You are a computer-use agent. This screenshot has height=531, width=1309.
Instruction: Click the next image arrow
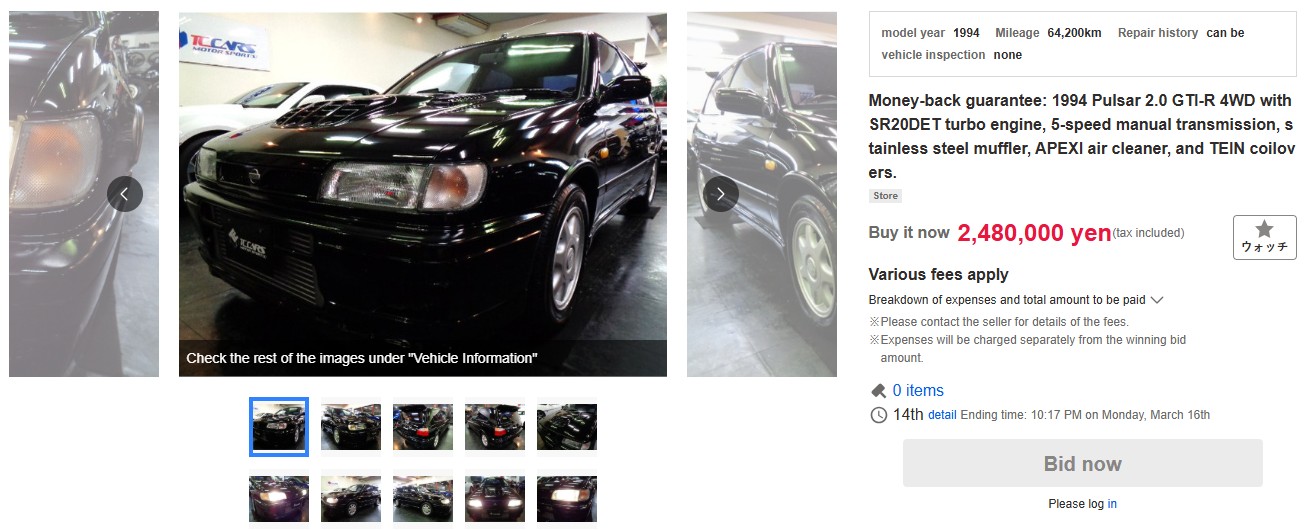[x=721, y=194]
